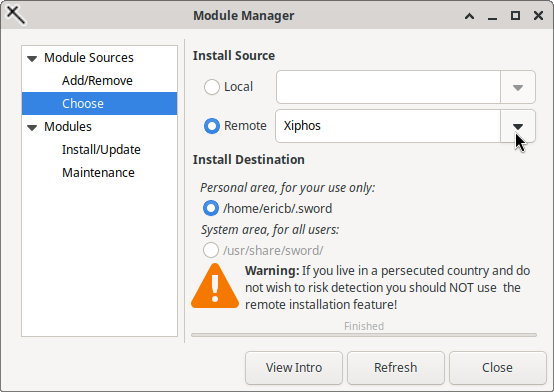
Task: Click the 'Personal area, for your use only' label
Action: pyautogui.click(x=287, y=188)
